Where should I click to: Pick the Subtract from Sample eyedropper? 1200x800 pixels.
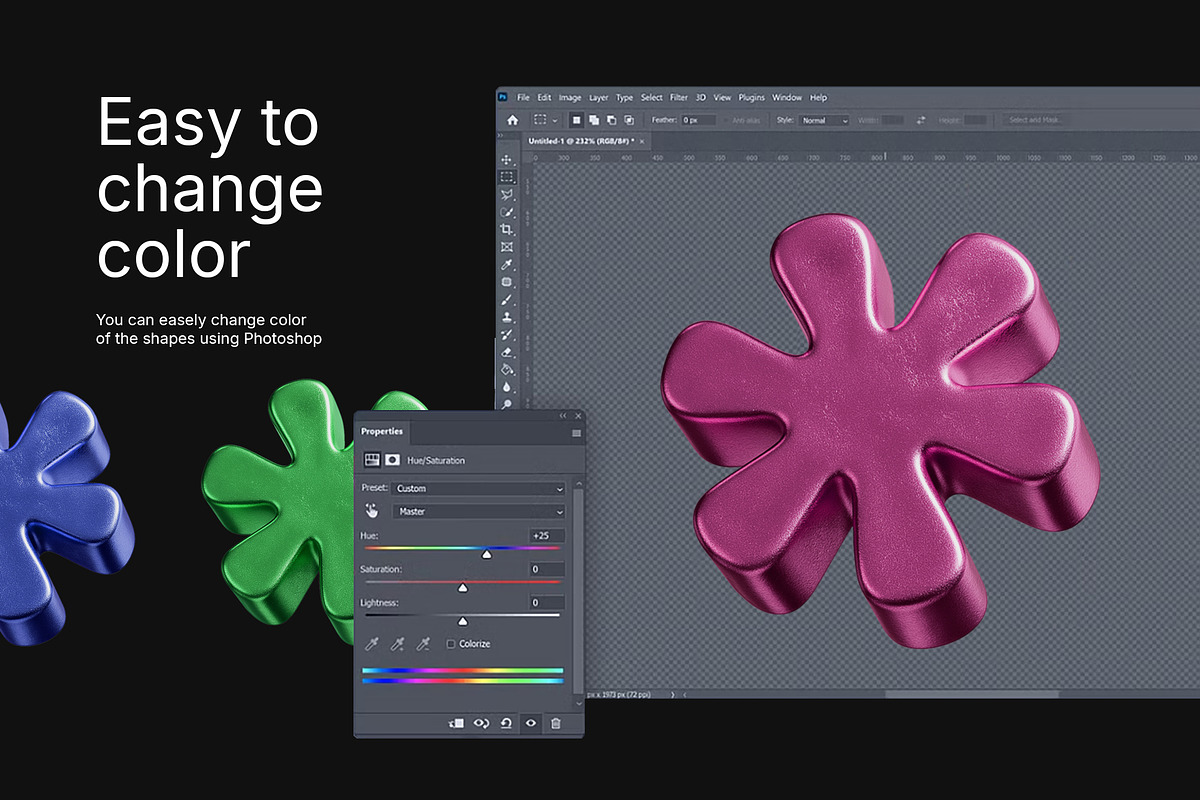tap(422, 643)
